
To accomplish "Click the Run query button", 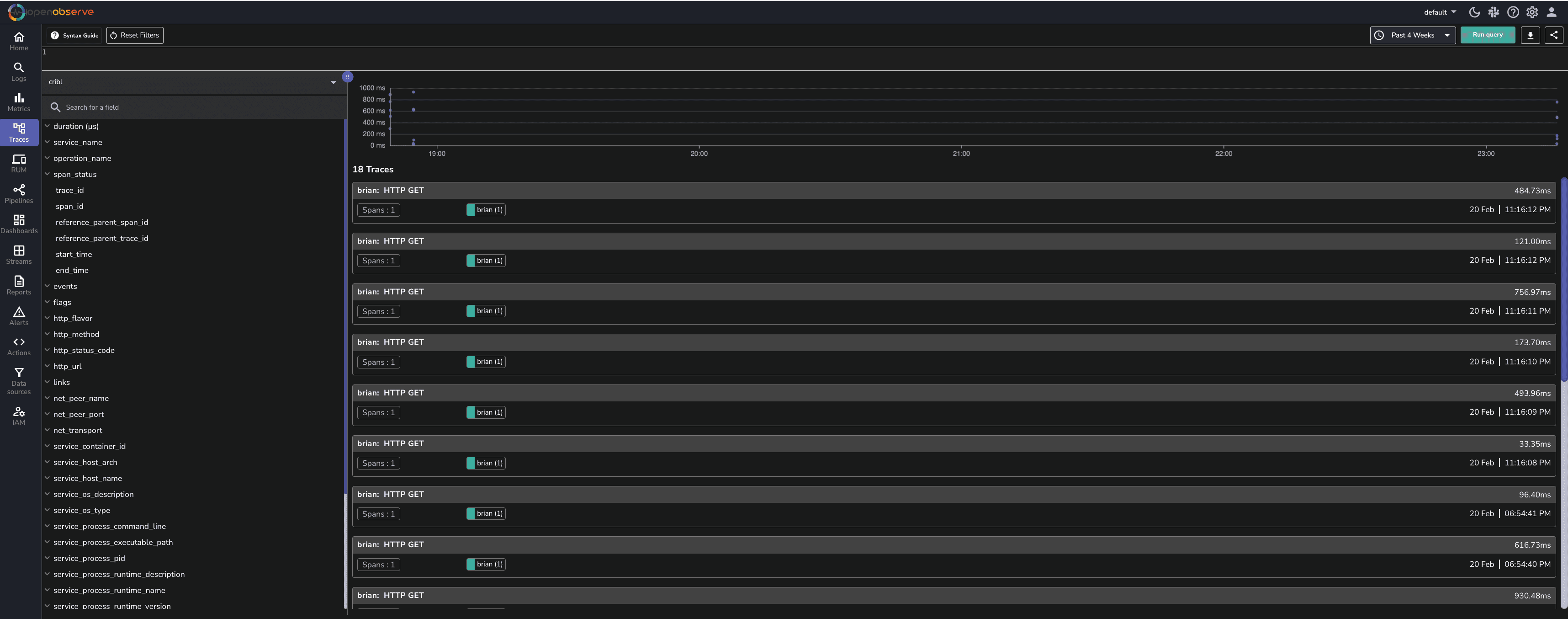I will pos(1487,35).
